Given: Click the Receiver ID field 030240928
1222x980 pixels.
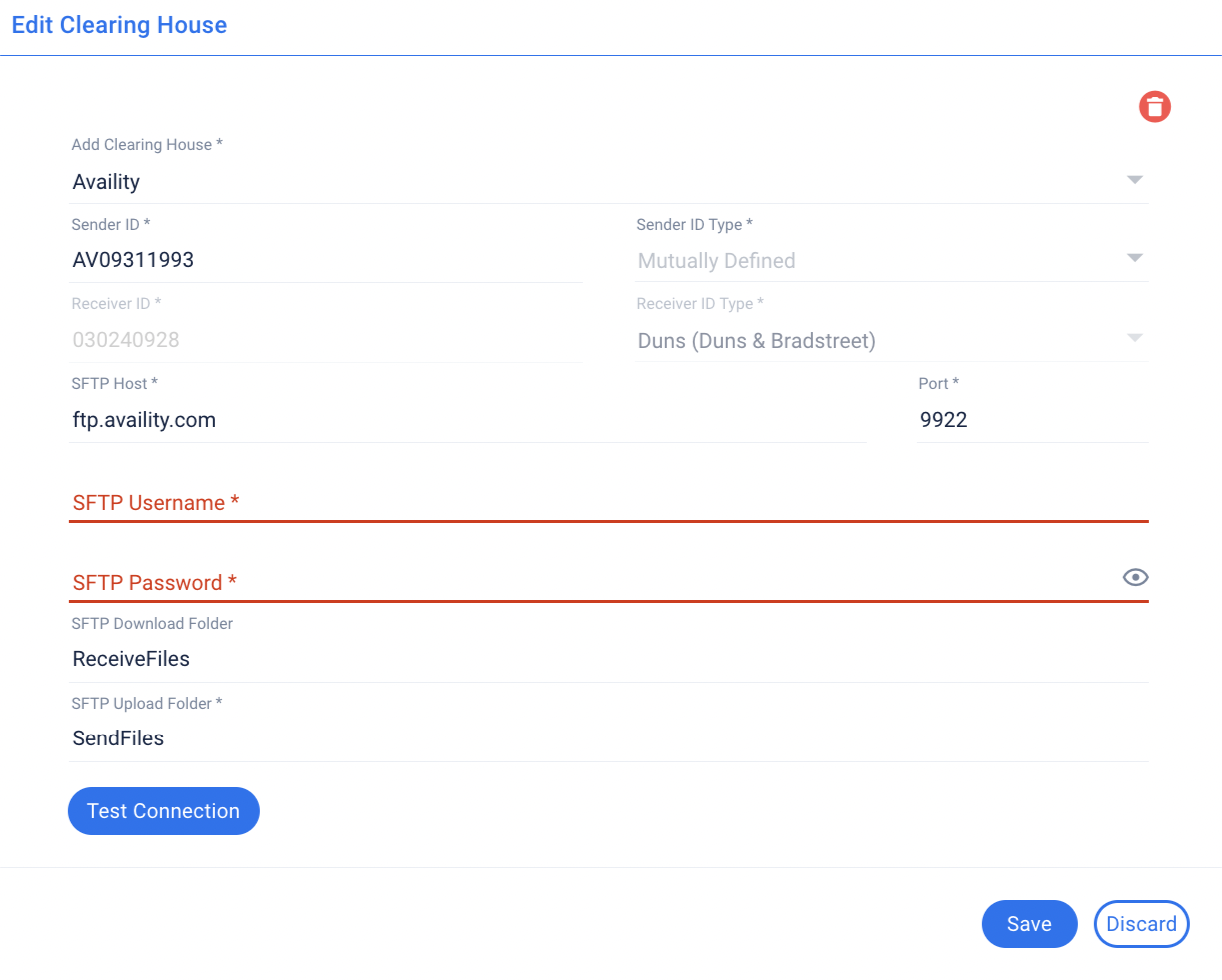Looking at the screenshot, I should point(325,341).
